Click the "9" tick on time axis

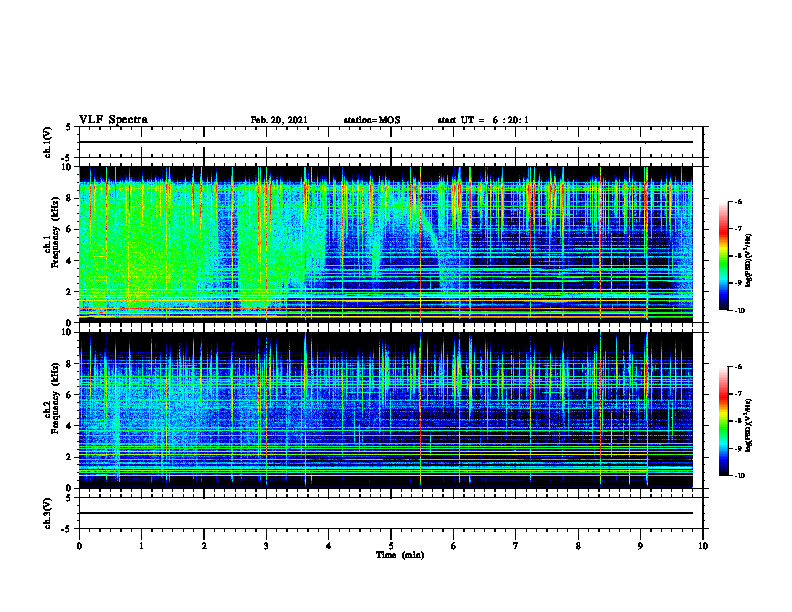[640, 546]
